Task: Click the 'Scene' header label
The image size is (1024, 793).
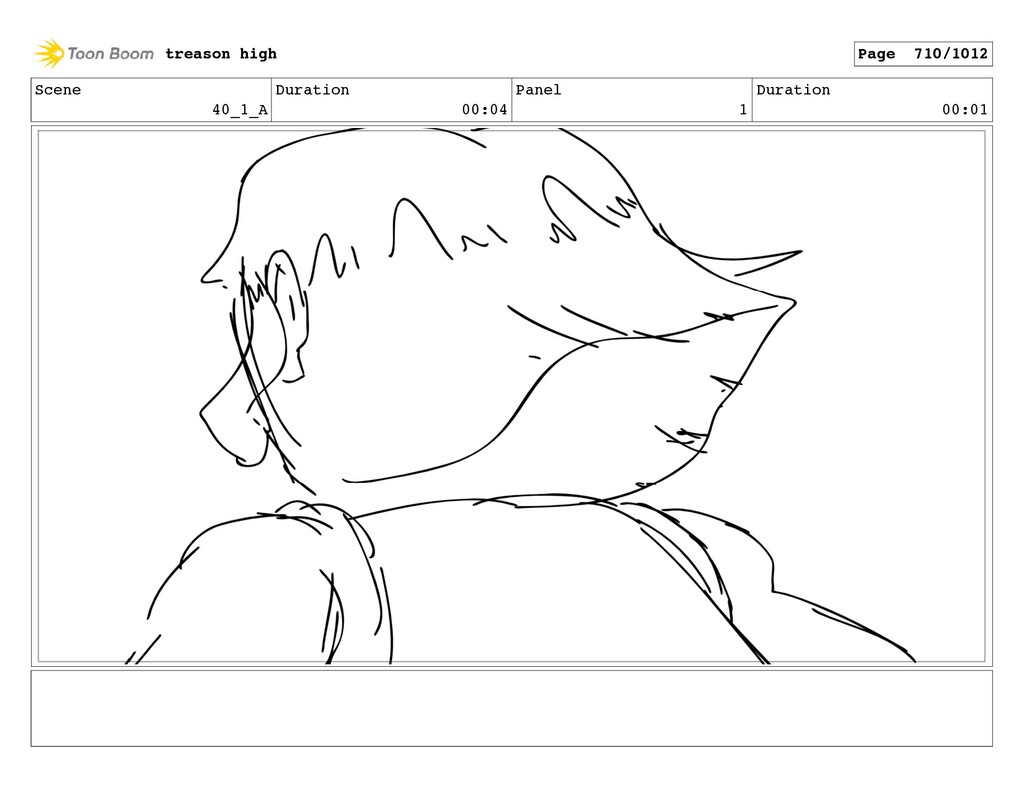Action: pos(58,90)
